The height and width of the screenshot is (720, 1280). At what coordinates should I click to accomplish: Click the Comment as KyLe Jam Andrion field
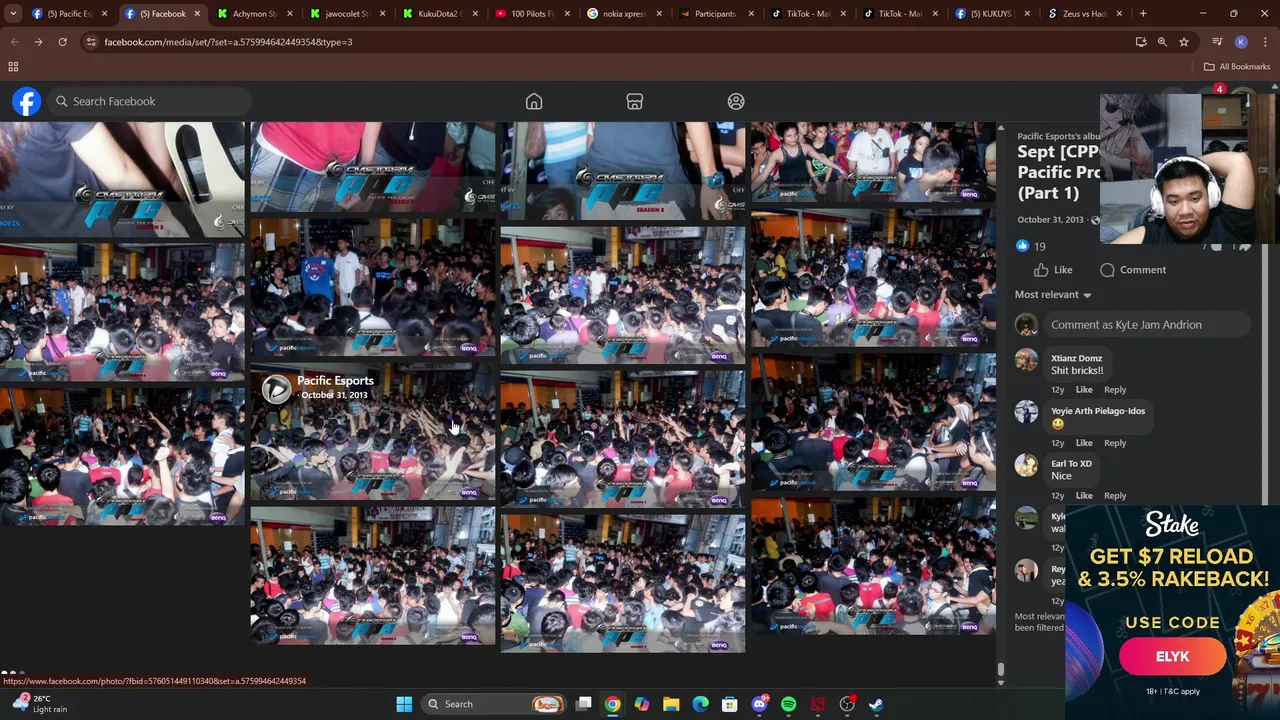tap(1148, 325)
